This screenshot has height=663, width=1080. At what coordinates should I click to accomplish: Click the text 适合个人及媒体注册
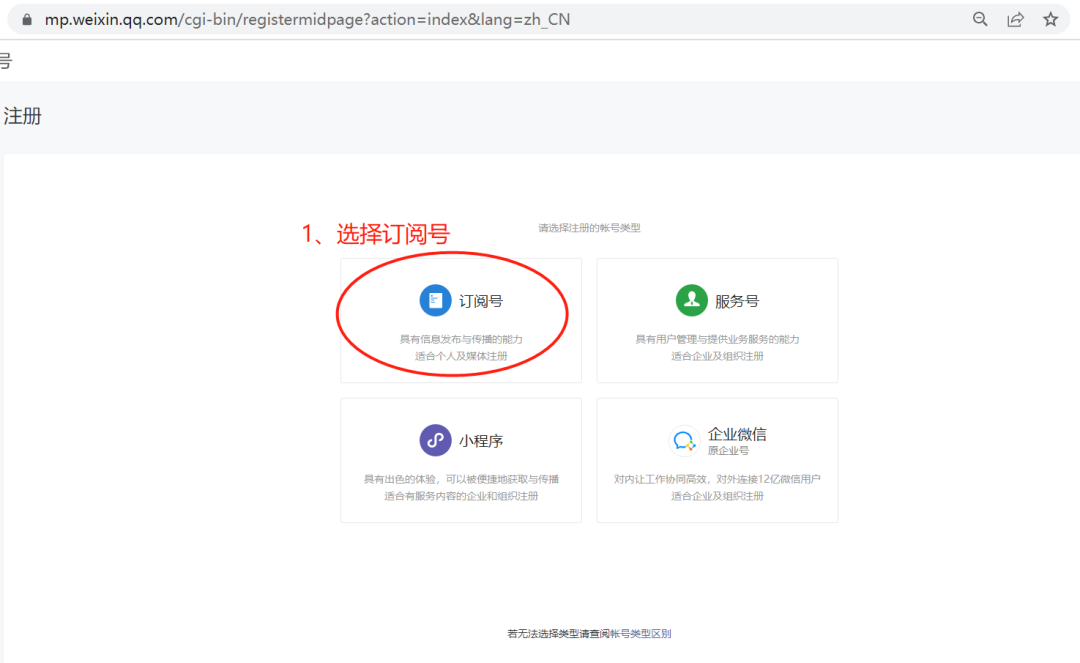click(461, 356)
